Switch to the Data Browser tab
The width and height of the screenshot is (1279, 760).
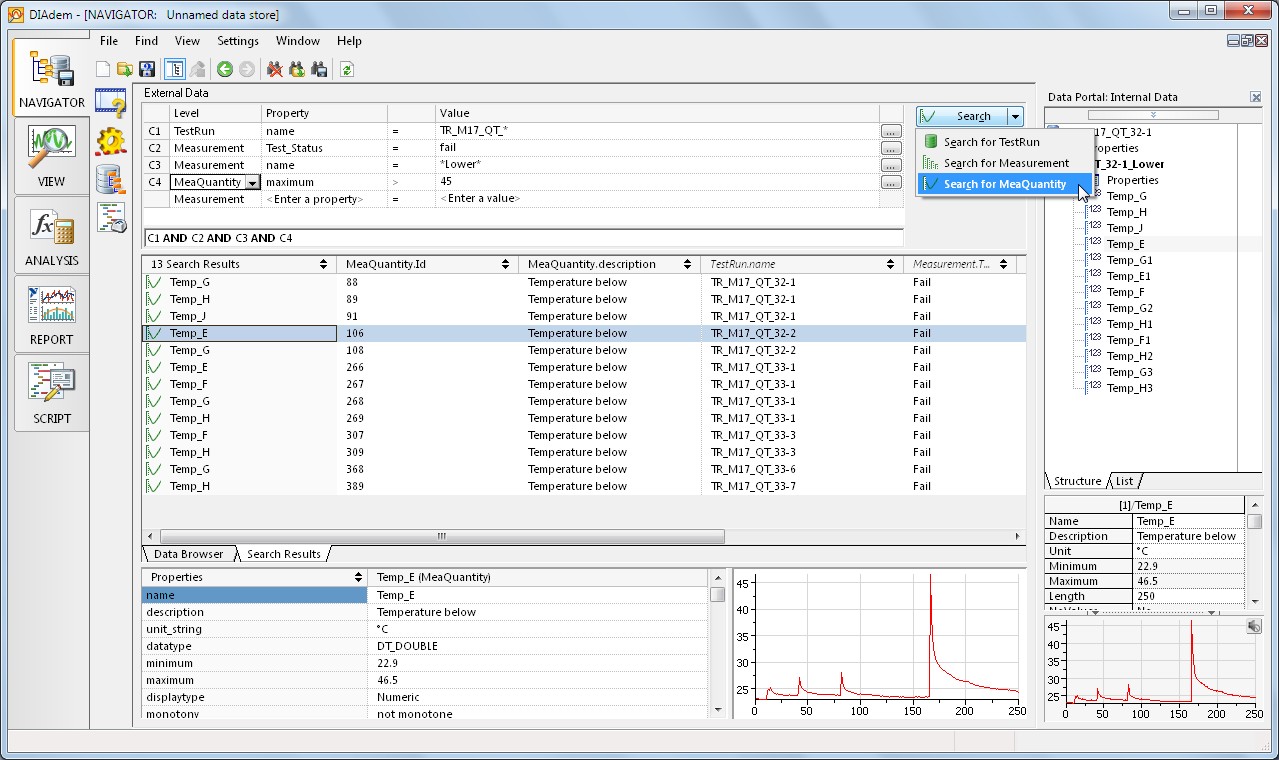tap(188, 554)
